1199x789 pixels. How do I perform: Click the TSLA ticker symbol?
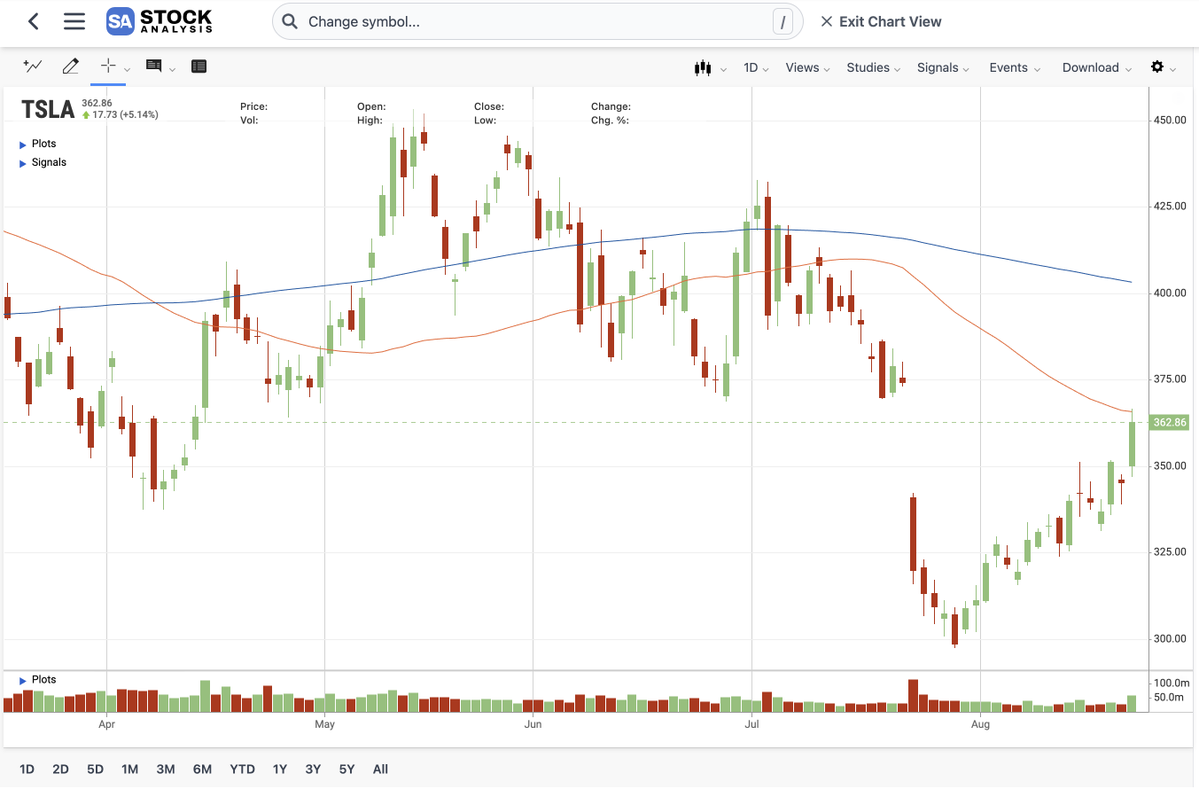coord(47,110)
